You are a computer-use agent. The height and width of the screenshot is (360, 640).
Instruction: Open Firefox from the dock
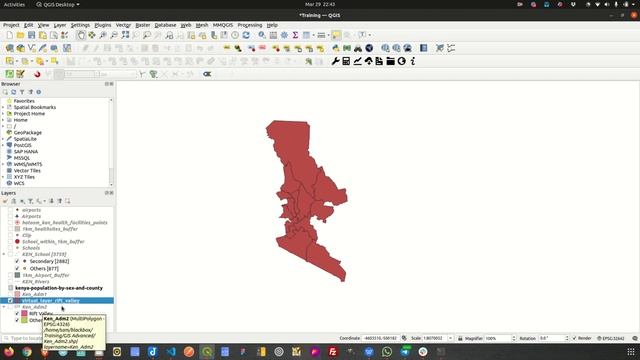click(x=9, y=351)
